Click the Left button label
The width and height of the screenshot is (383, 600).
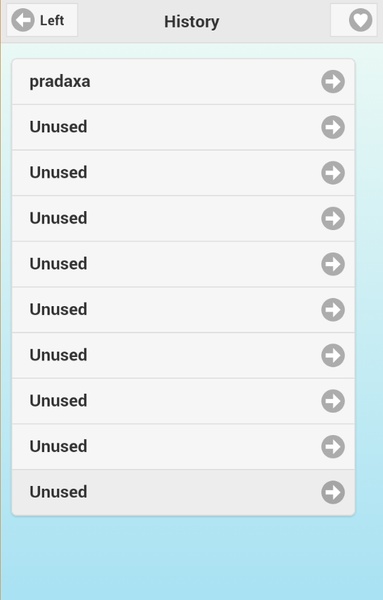(x=52, y=20)
